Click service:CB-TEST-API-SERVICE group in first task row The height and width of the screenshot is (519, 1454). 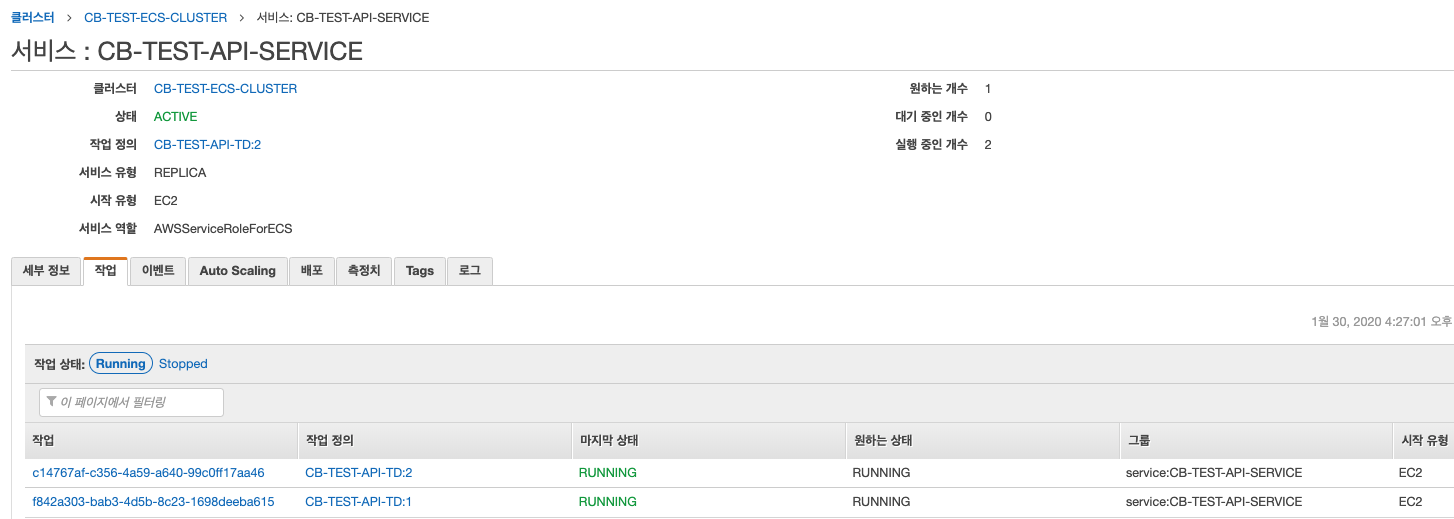pos(1214,473)
